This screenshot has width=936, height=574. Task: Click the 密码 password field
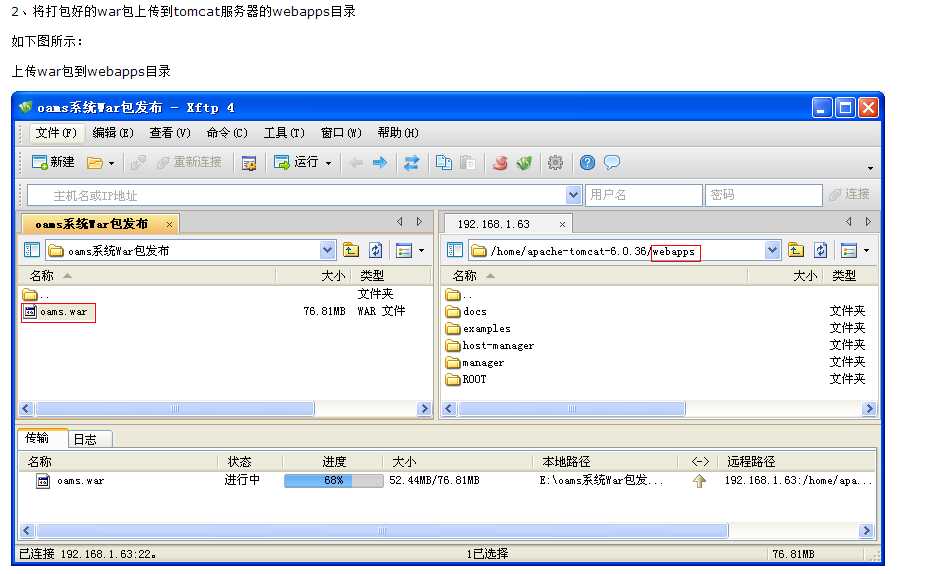point(765,195)
